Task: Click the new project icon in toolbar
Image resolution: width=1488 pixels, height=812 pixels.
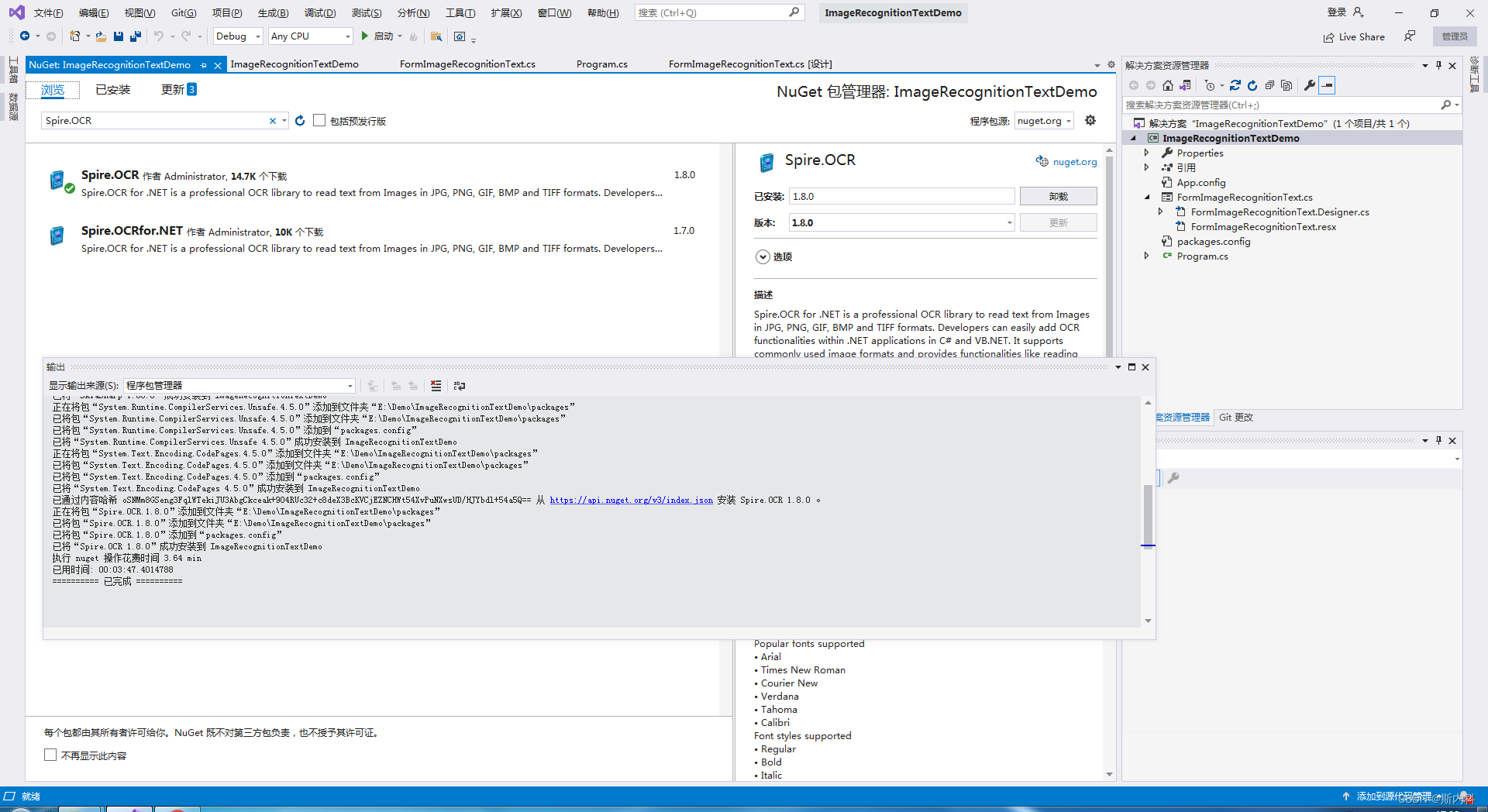Action: pyautogui.click(x=75, y=36)
